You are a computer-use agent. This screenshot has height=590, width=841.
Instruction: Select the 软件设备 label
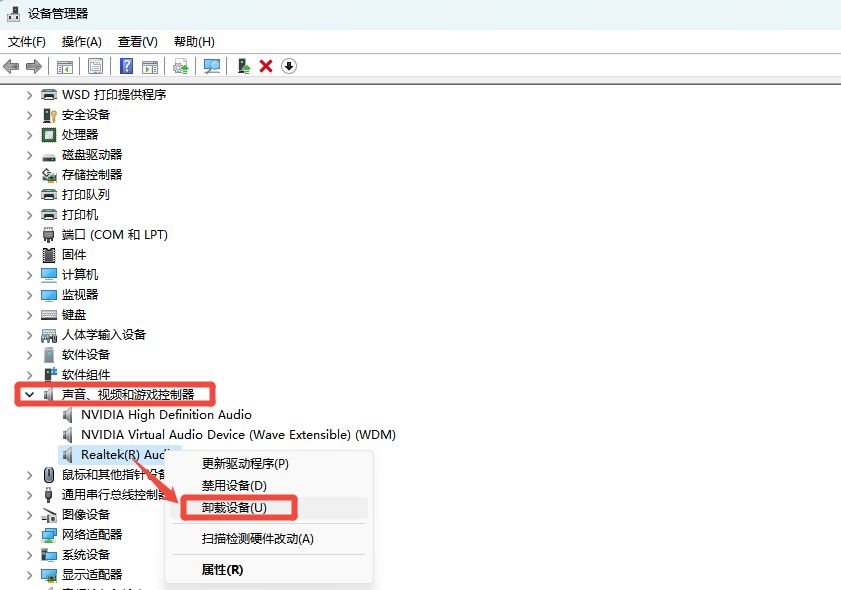coord(86,355)
